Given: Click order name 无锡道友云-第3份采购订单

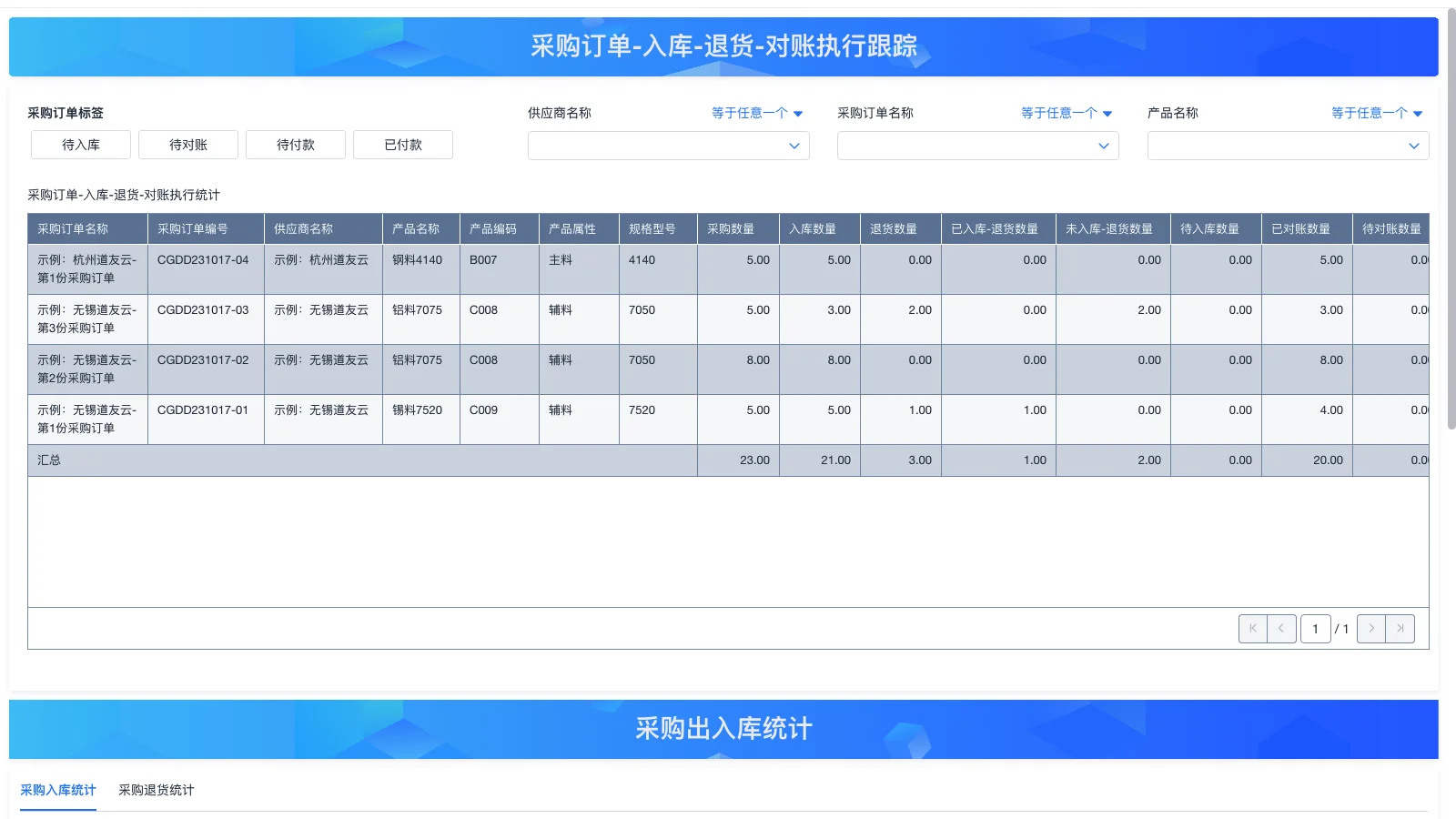Looking at the screenshot, I should coord(87,319).
